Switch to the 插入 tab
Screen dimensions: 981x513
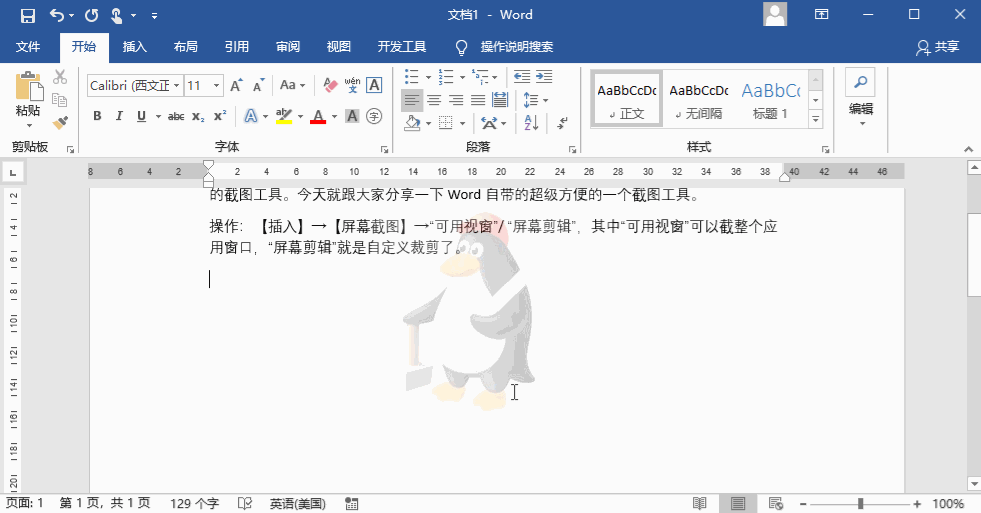tap(135, 47)
